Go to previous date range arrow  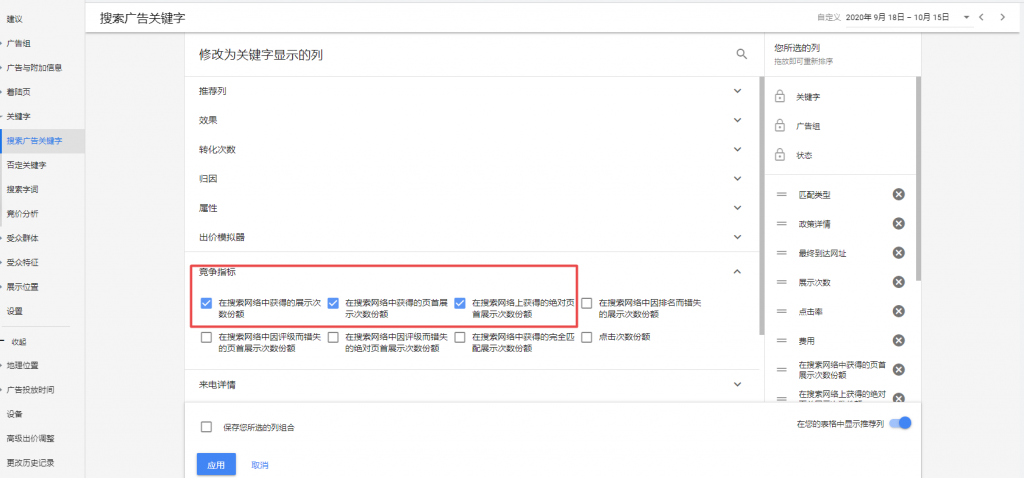click(x=981, y=17)
